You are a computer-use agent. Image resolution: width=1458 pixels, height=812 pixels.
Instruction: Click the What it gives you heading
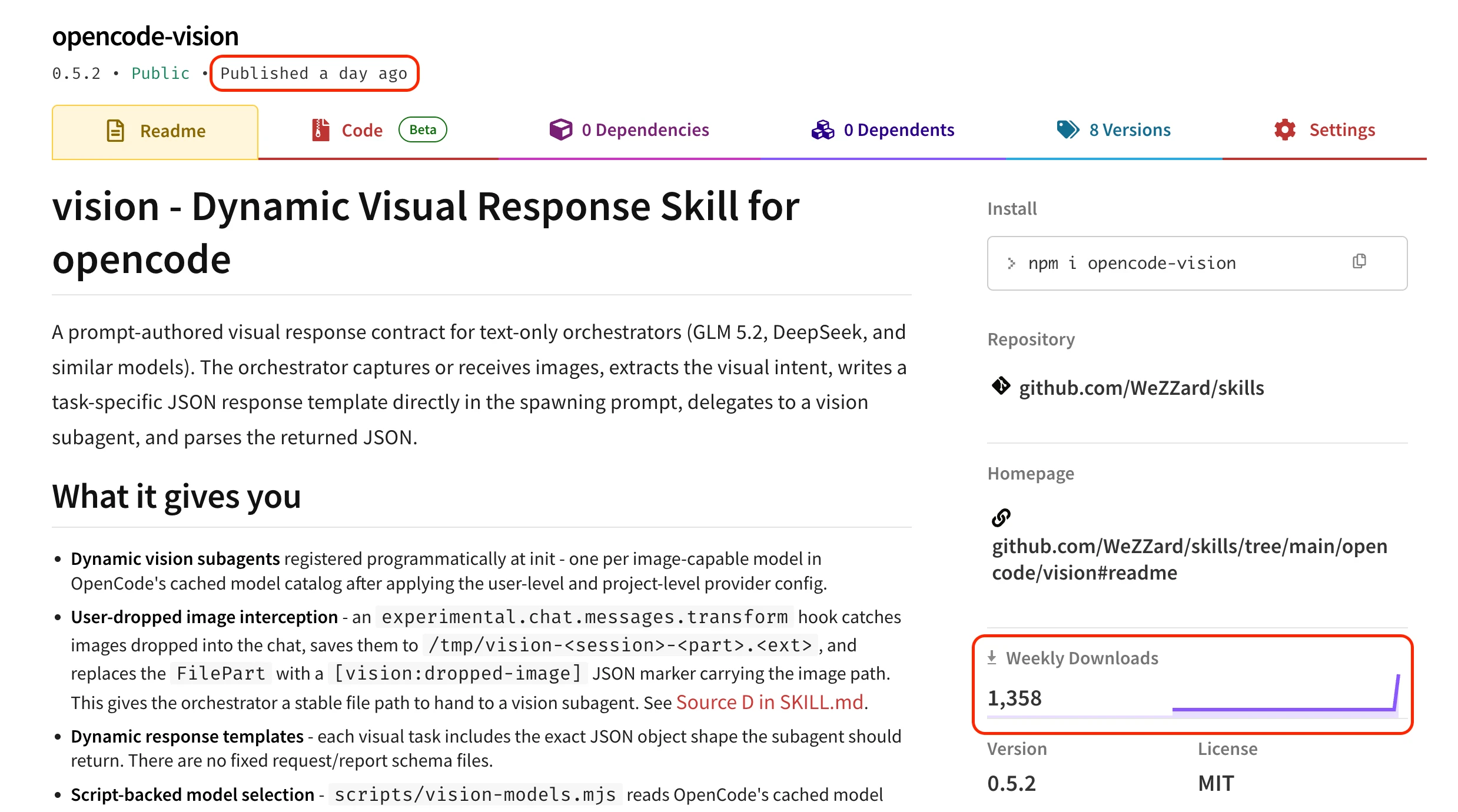177,496
